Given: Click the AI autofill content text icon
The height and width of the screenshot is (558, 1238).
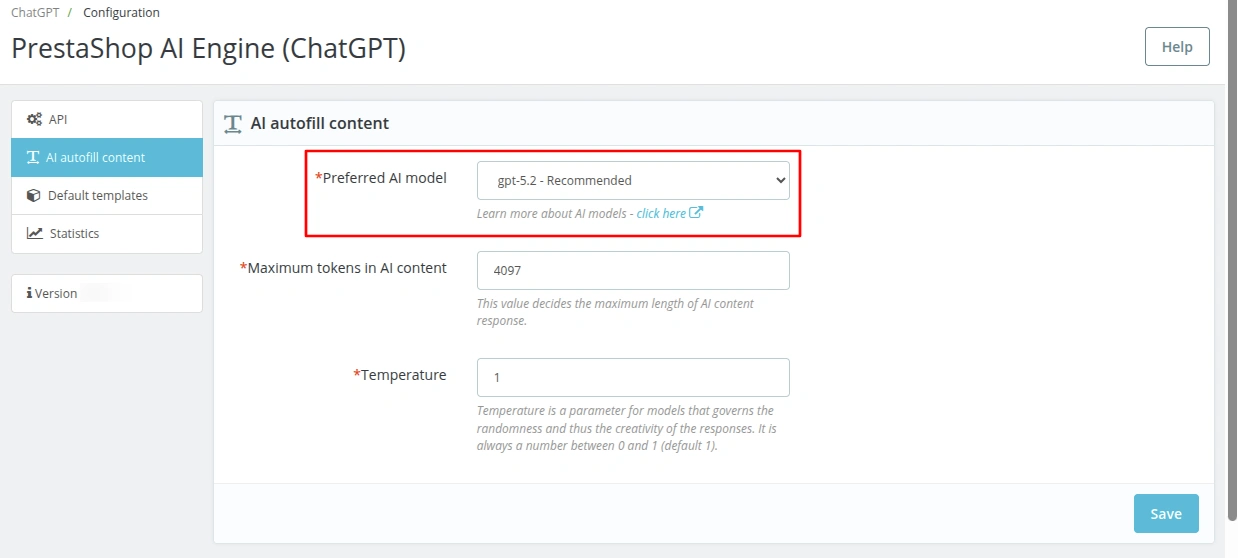Looking at the screenshot, I should click(x=33, y=157).
